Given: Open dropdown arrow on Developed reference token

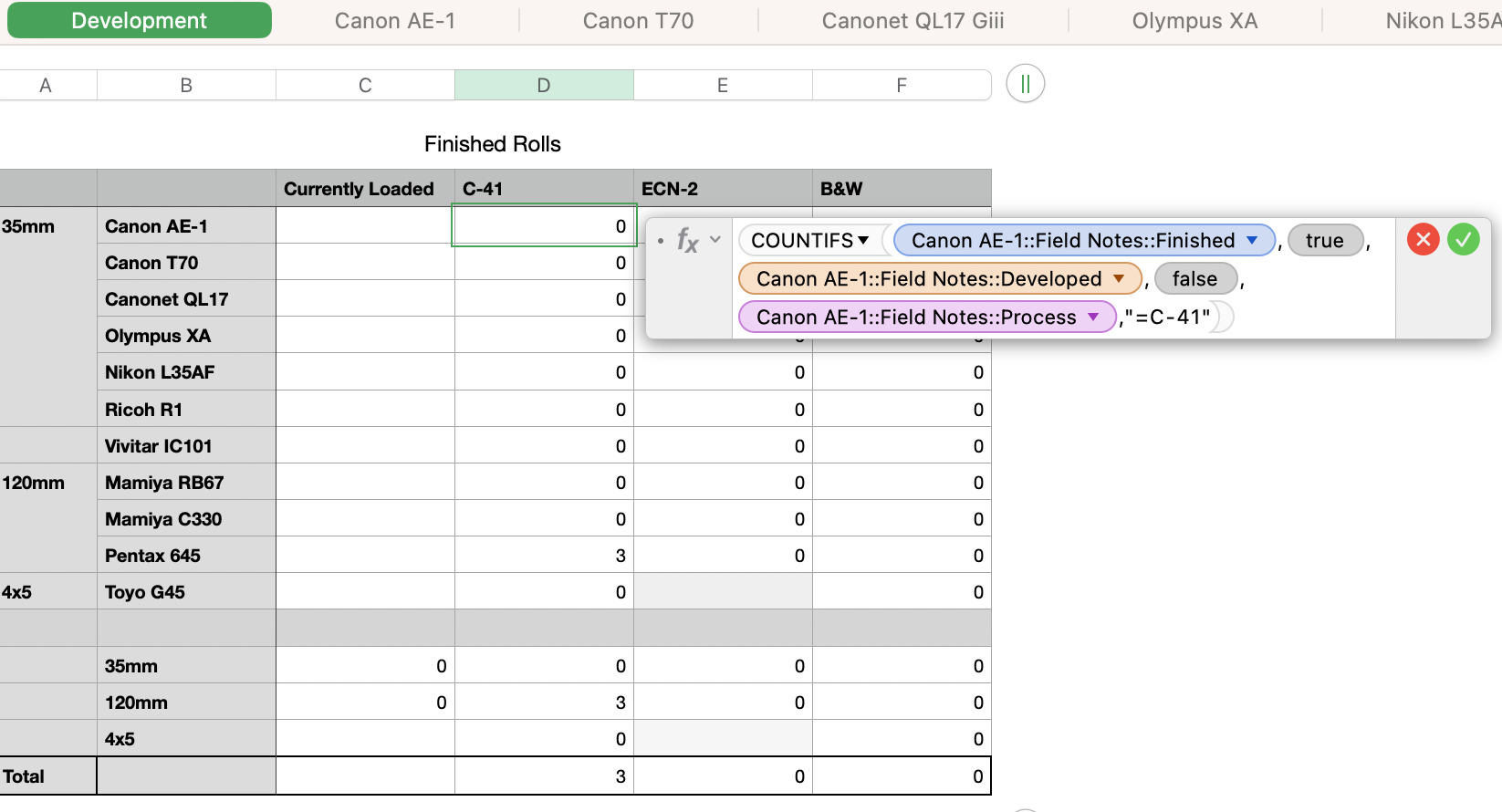Looking at the screenshot, I should click(x=1119, y=278).
